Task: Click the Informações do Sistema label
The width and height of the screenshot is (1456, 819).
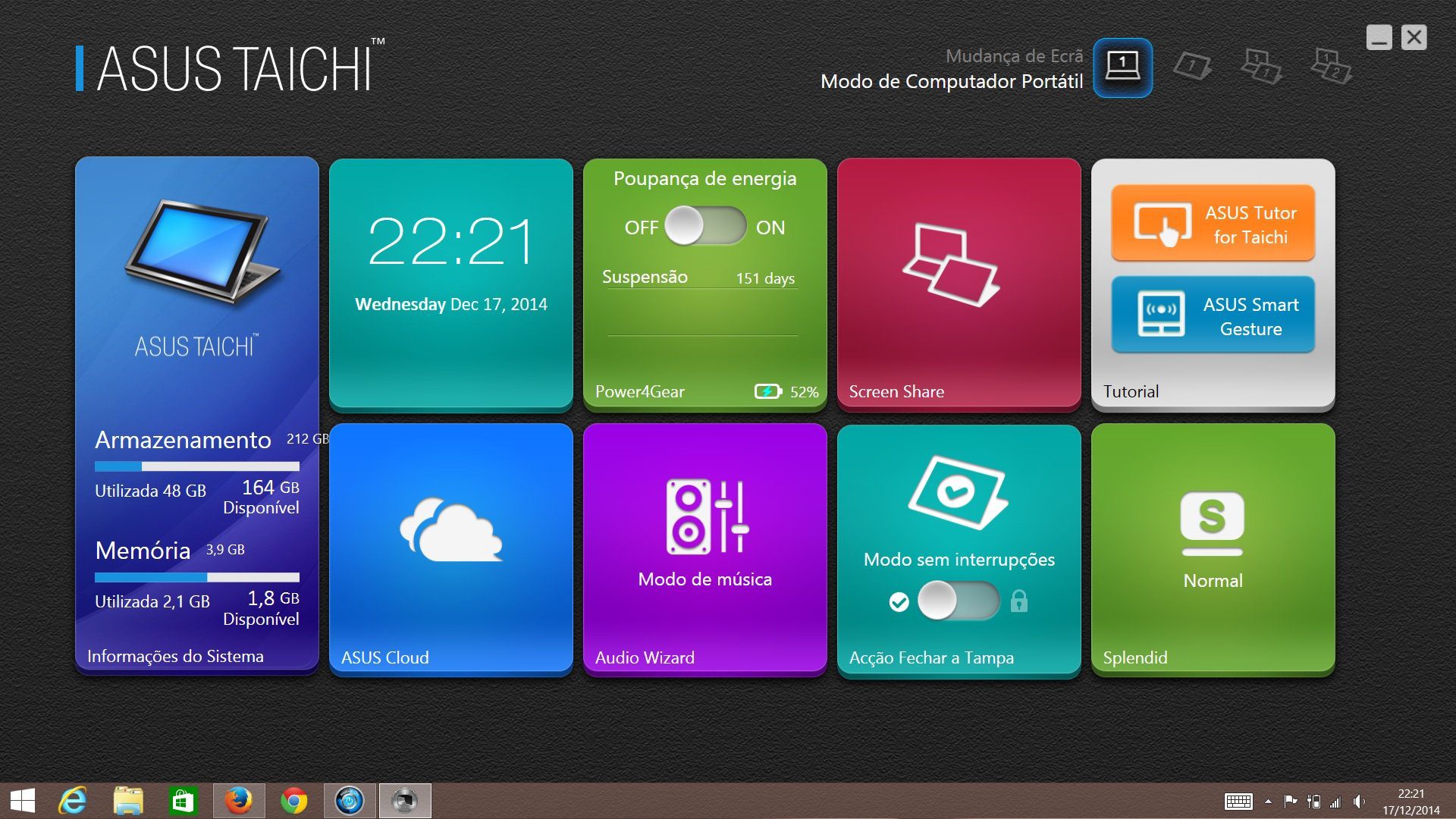Action: click(175, 656)
